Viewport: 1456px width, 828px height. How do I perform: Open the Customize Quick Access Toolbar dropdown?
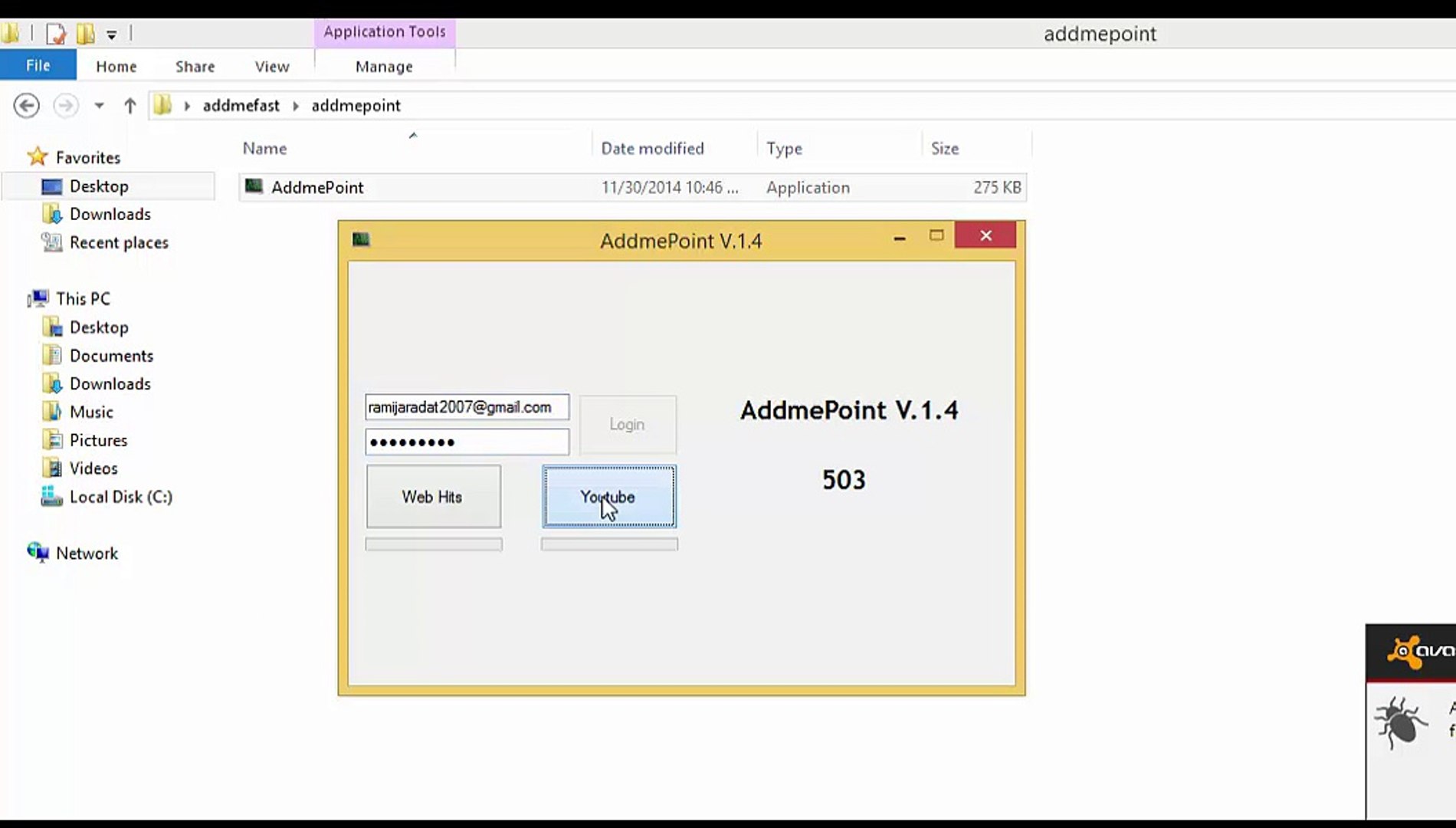pyautogui.click(x=112, y=34)
